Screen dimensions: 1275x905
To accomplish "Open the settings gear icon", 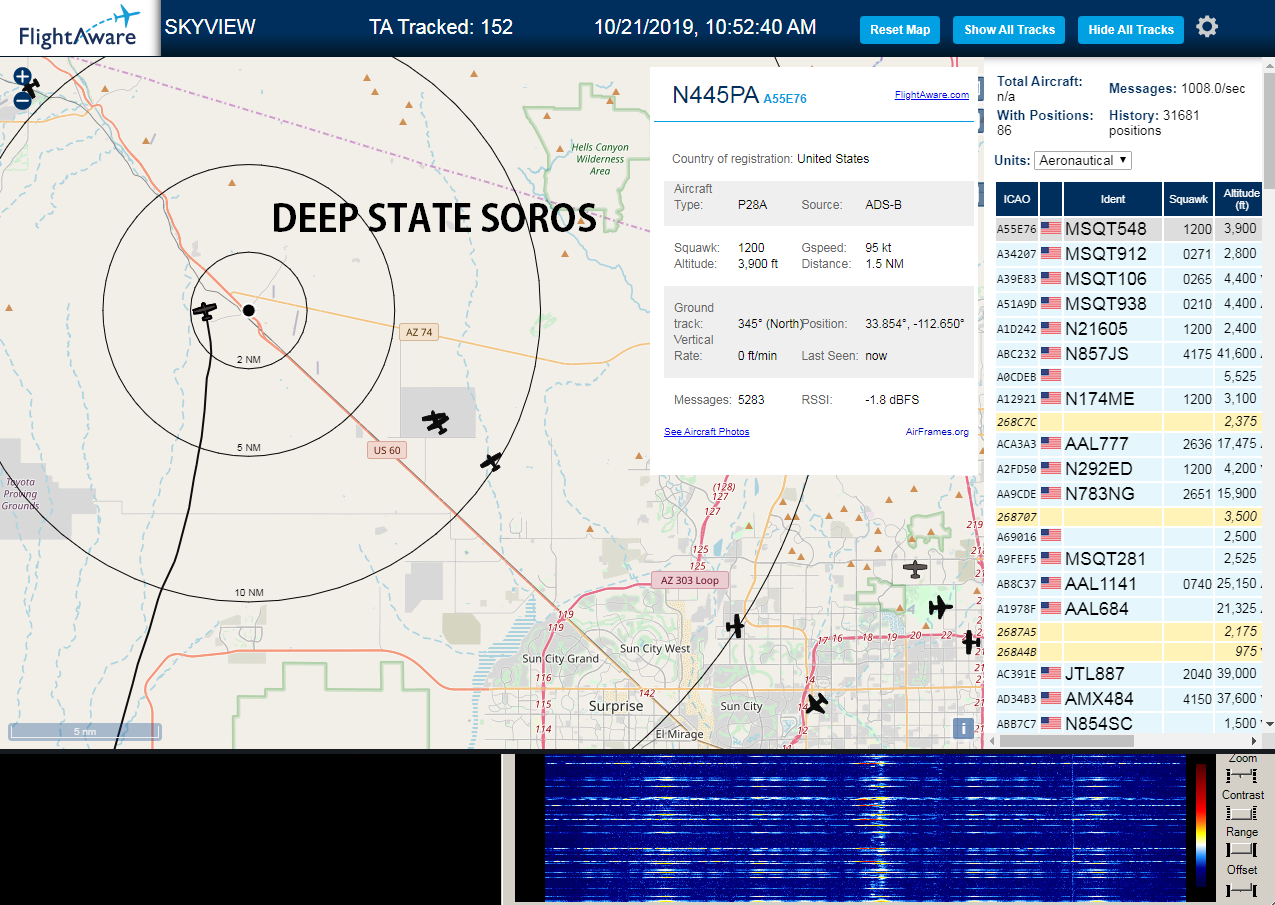I will point(1207,27).
